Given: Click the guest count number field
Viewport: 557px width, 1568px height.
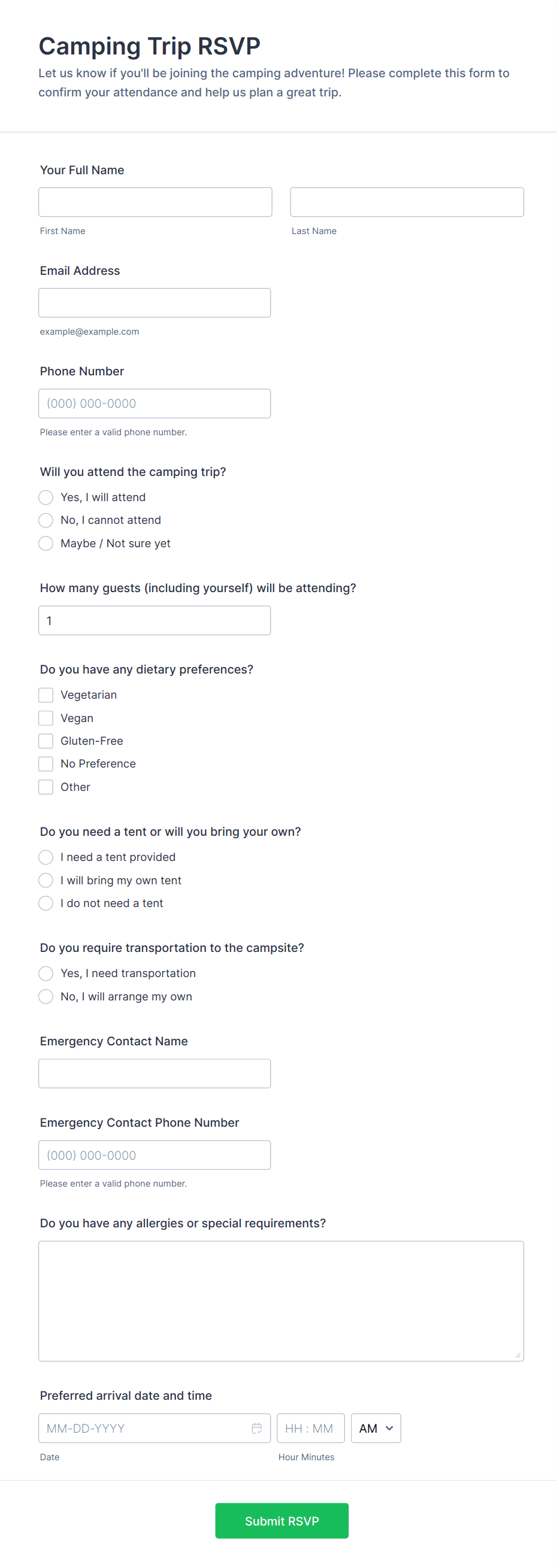Looking at the screenshot, I should click(x=155, y=620).
